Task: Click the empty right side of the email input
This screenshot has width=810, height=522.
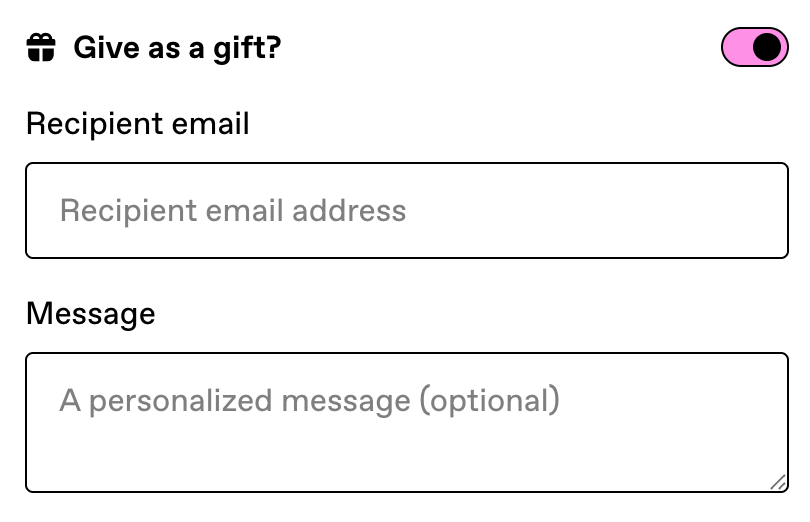Action: [x=650, y=211]
